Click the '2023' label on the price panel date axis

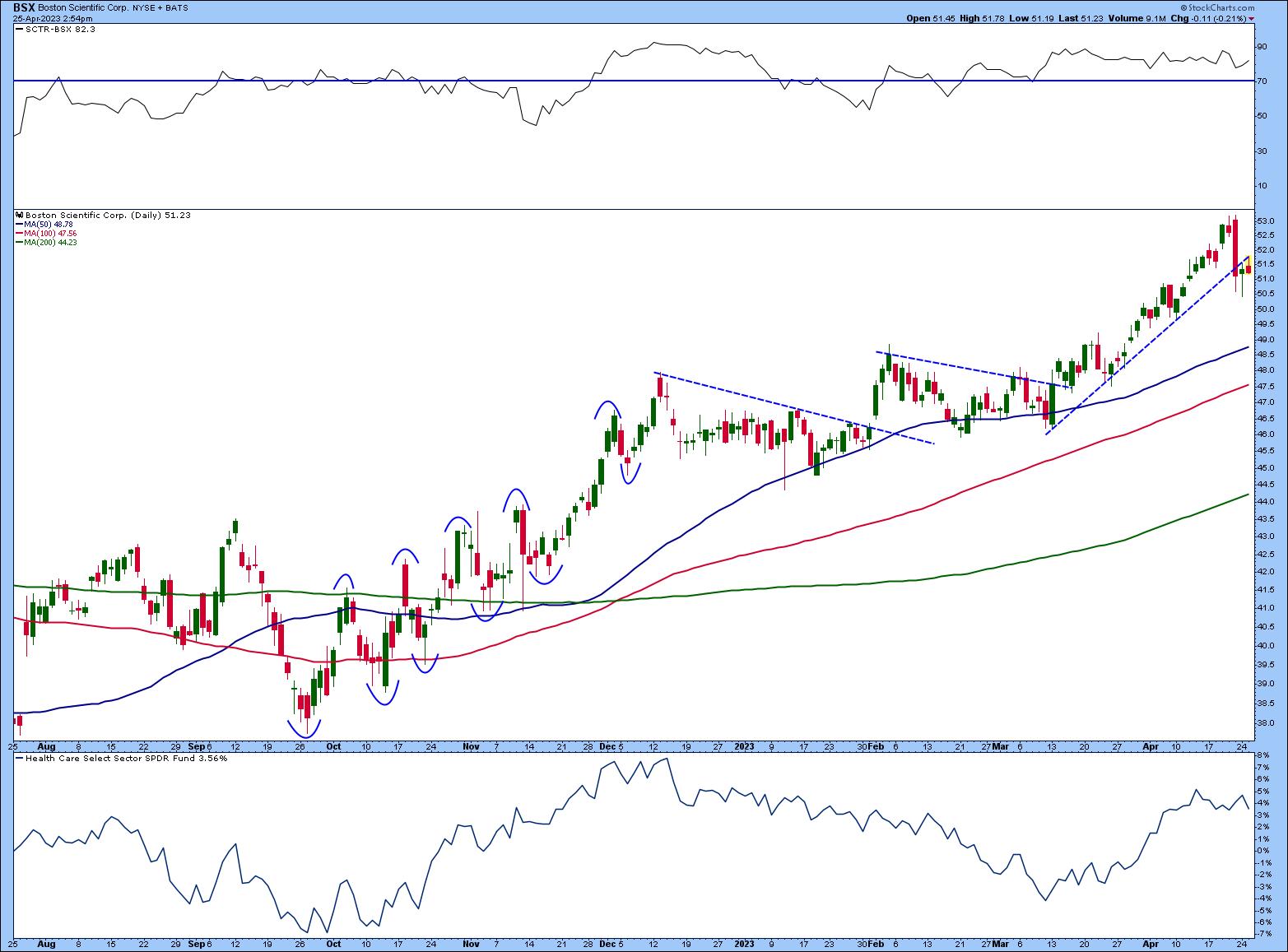coord(744,746)
